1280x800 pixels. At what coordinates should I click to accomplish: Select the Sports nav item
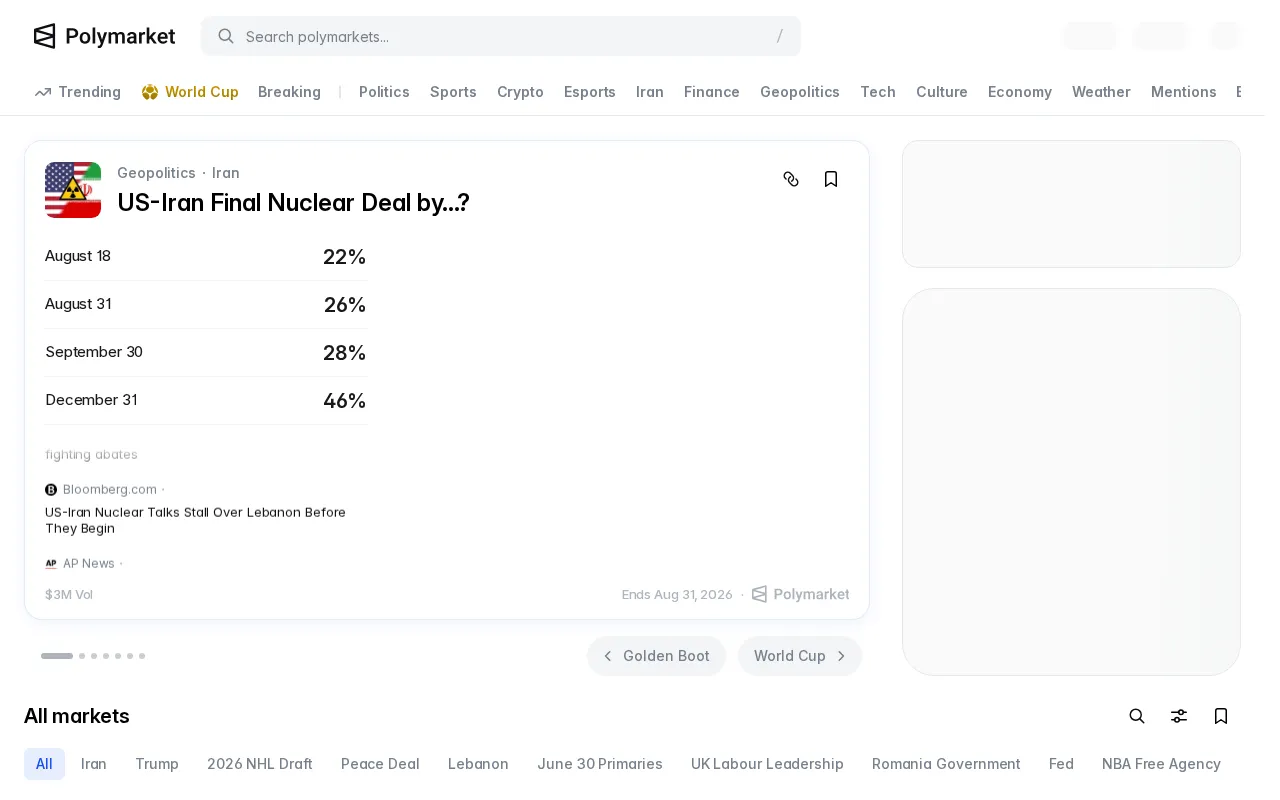point(453,92)
